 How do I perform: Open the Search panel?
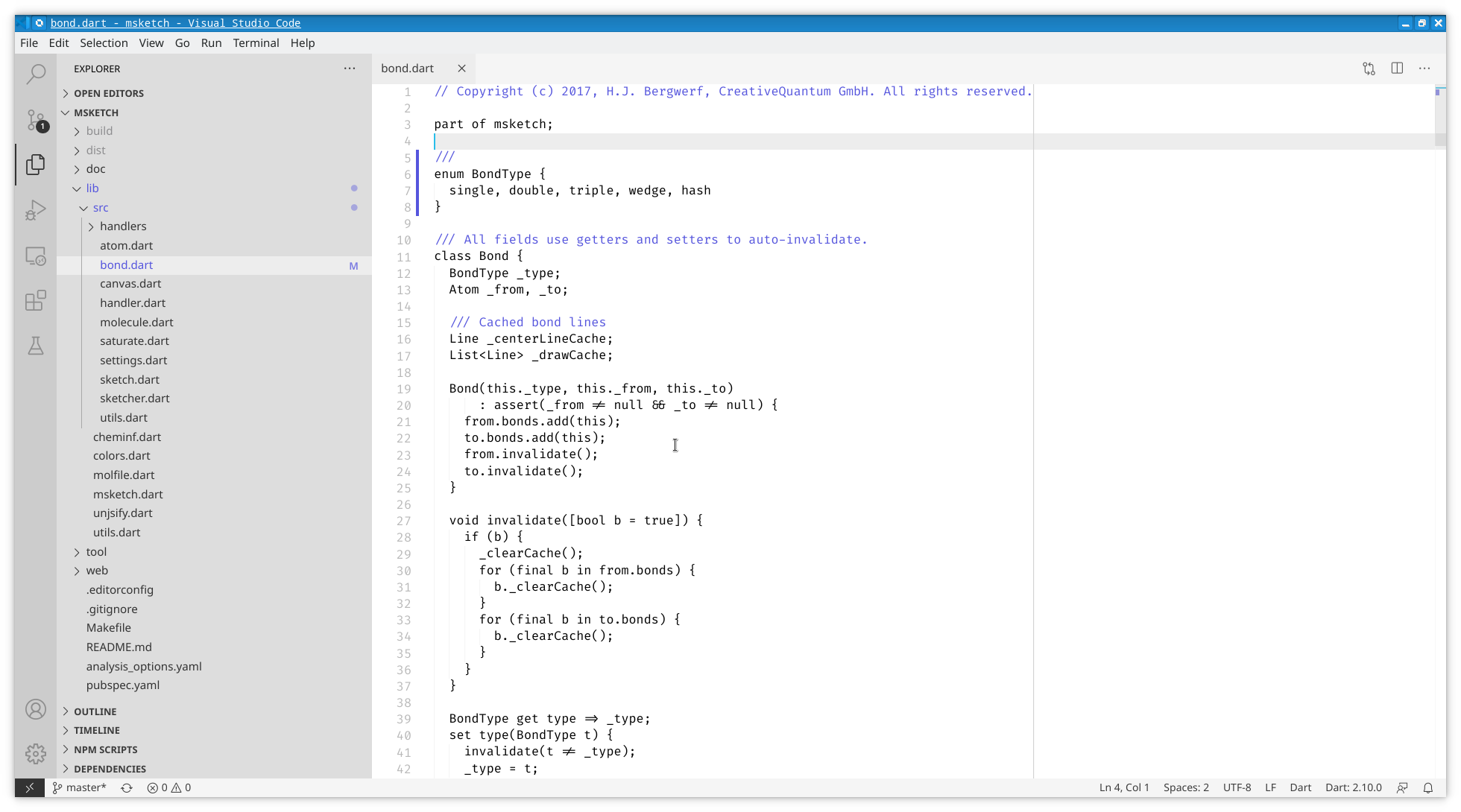[35, 74]
